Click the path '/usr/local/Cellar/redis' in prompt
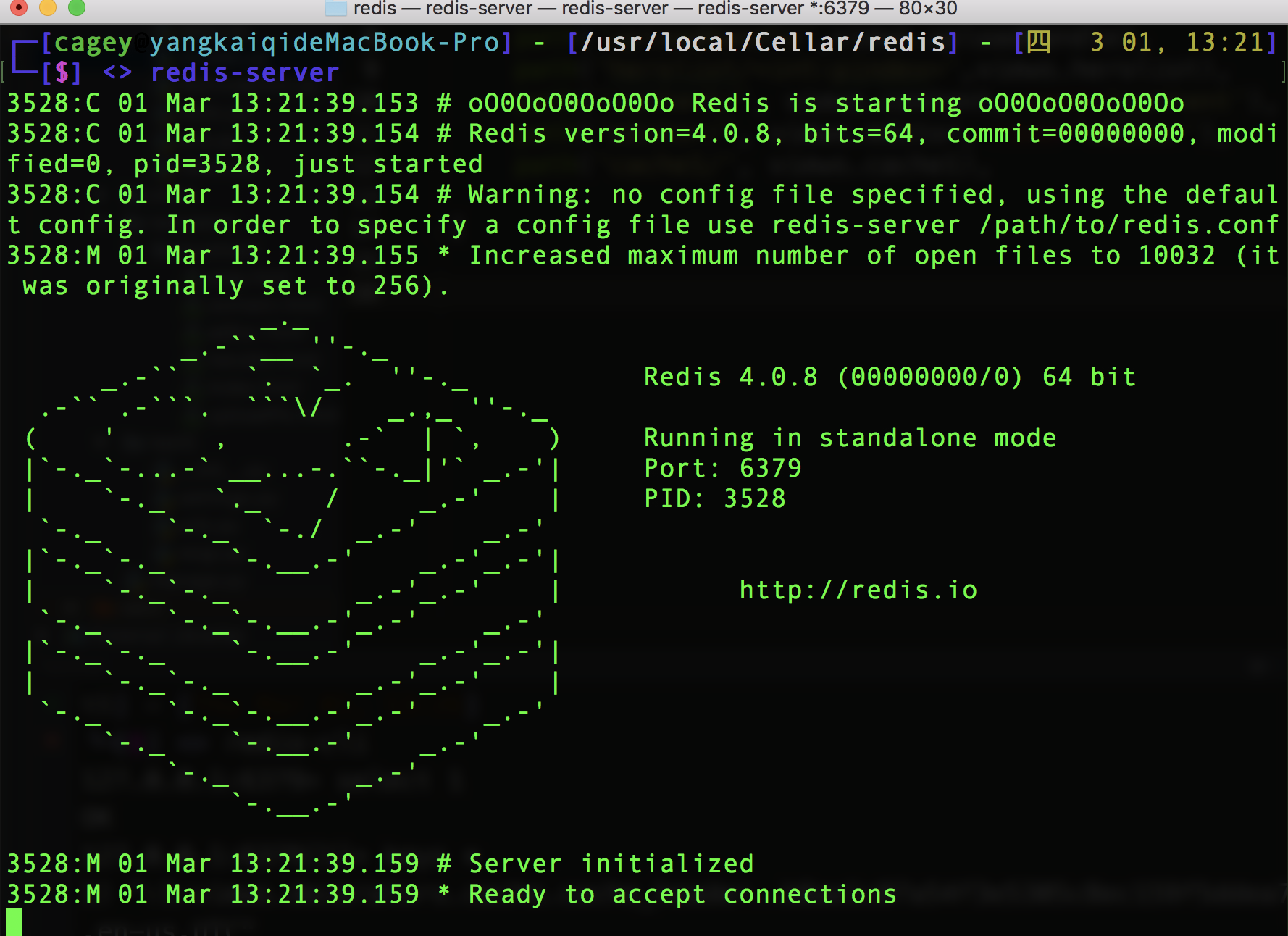The height and width of the screenshot is (936, 1288). coord(764,42)
